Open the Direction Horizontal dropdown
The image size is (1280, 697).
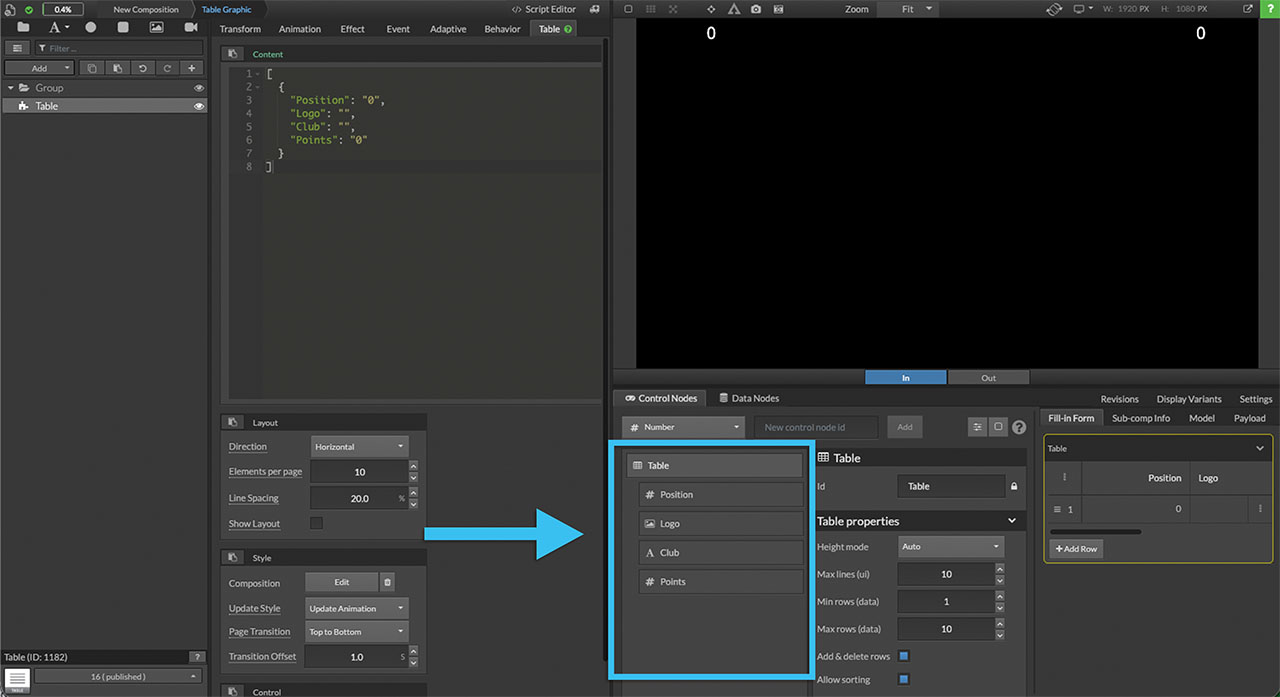point(359,446)
